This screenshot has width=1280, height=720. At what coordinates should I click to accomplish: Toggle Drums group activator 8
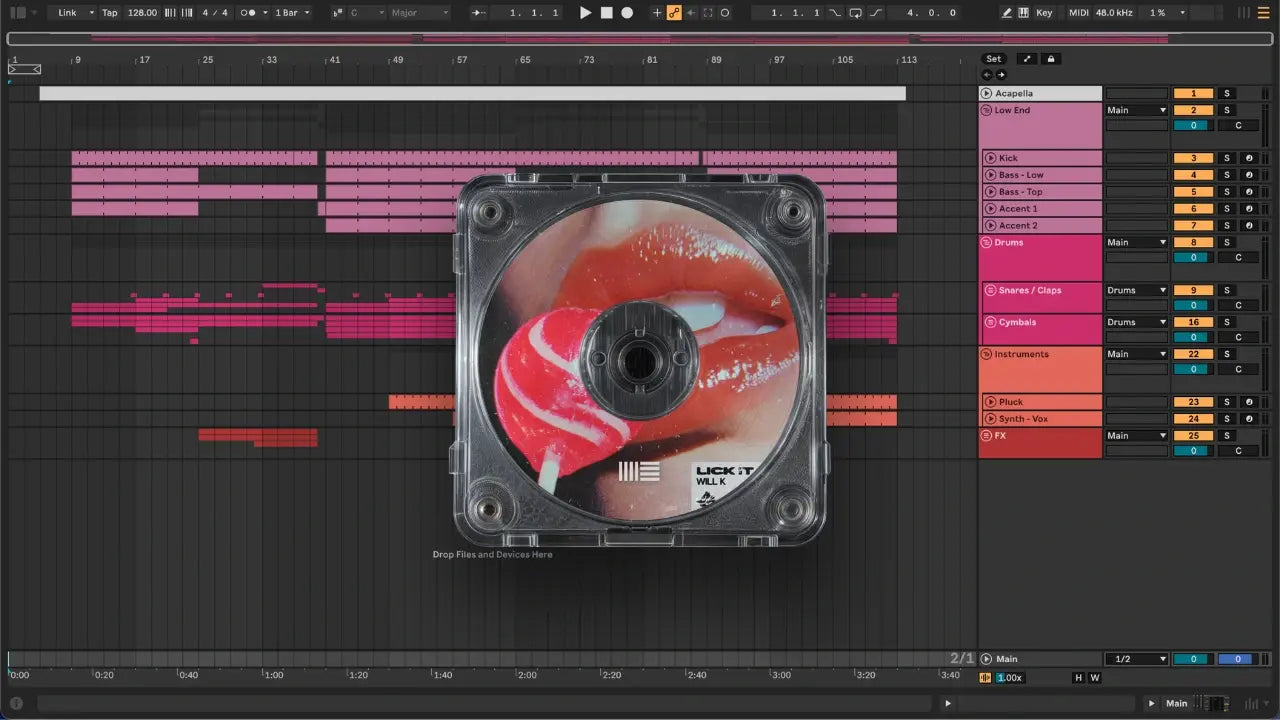(x=1193, y=242)
